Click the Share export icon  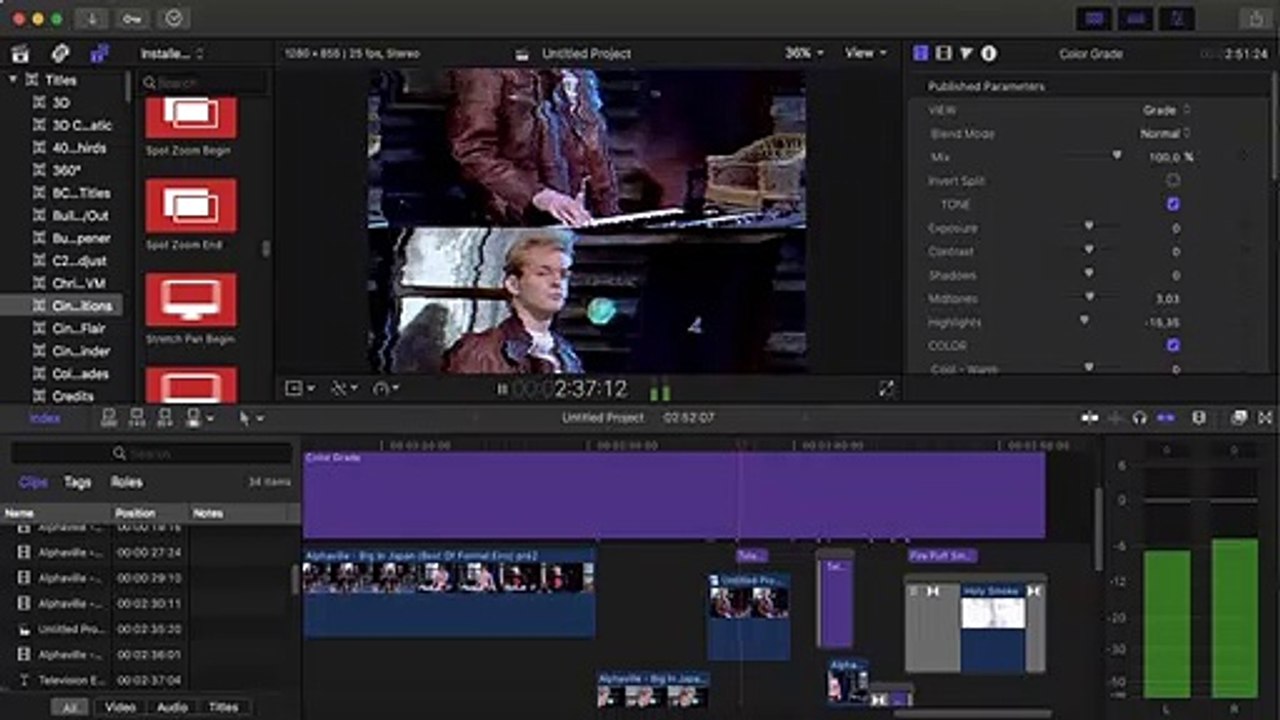[1255, 18]
